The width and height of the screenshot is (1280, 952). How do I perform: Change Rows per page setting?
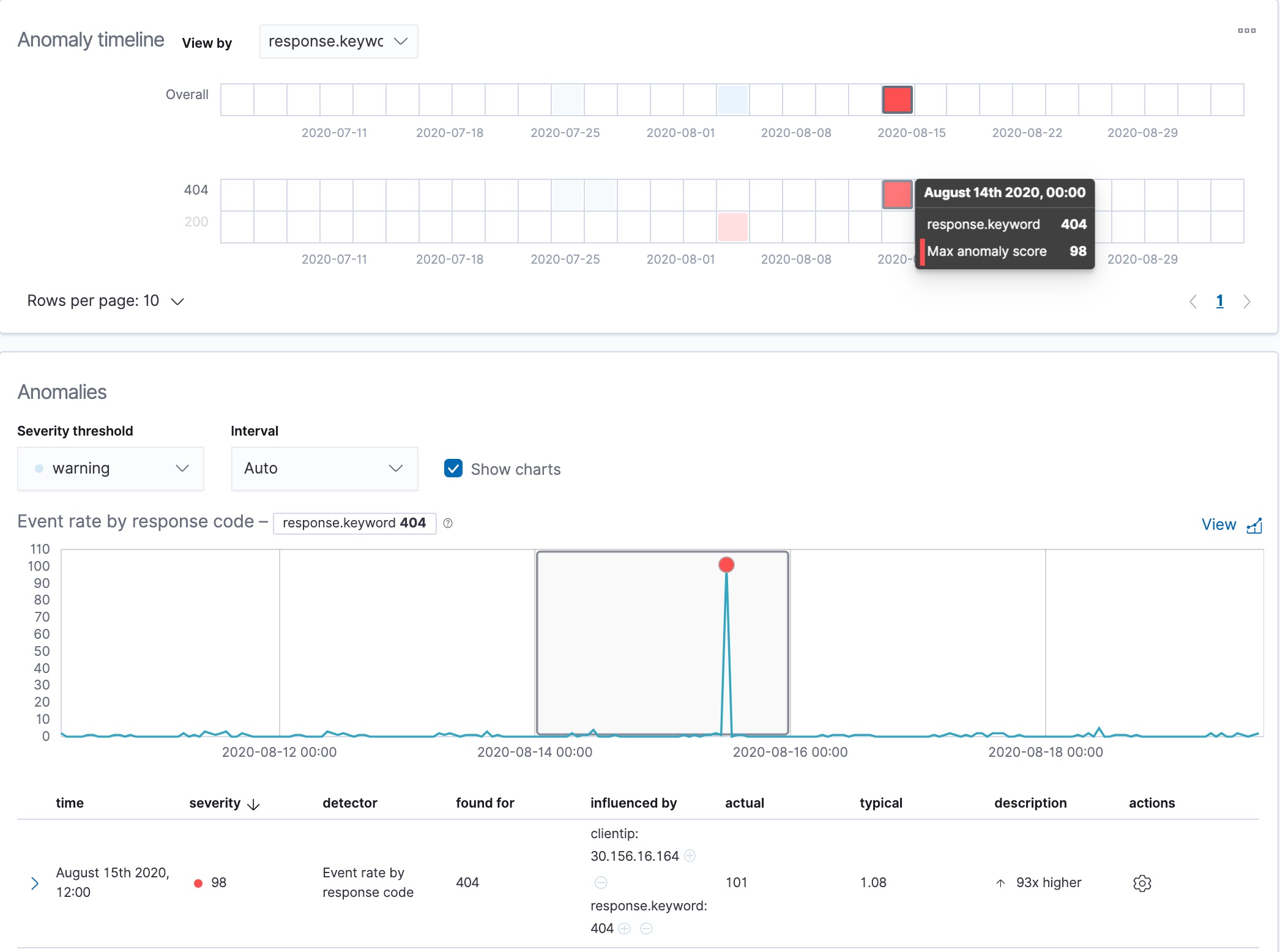click(x=105, y=301)
